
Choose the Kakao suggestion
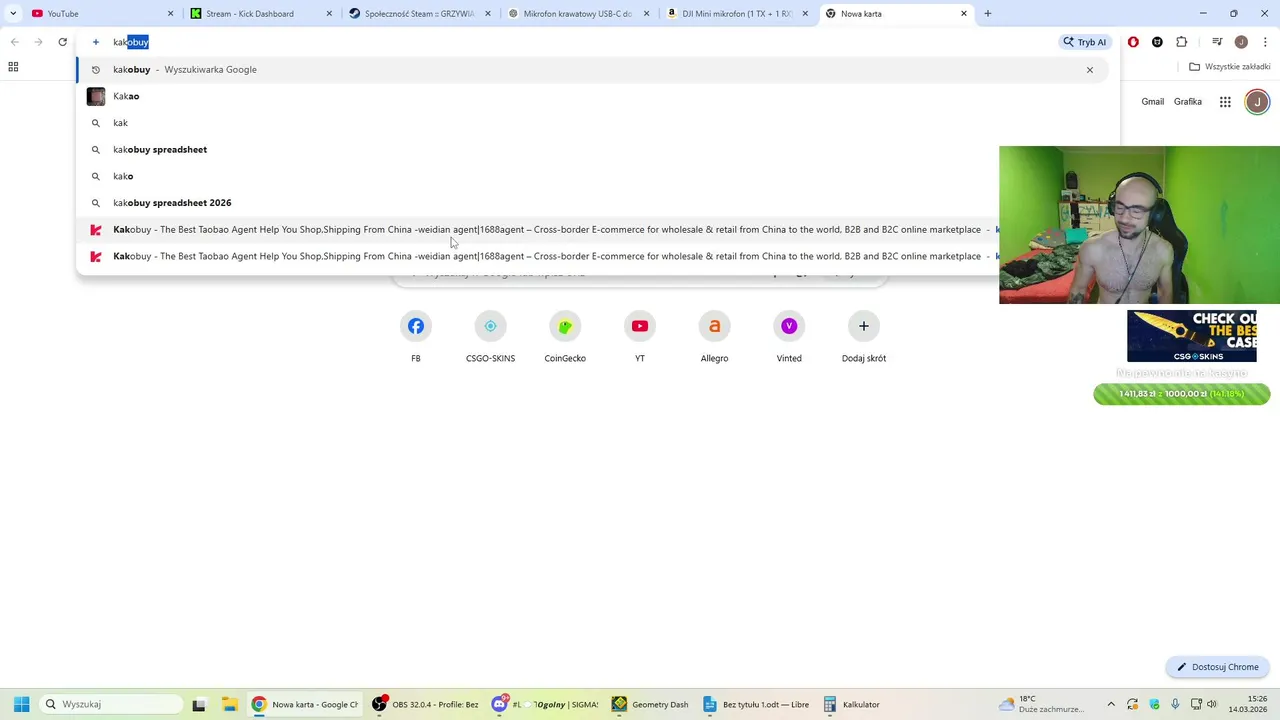point(590,96)
